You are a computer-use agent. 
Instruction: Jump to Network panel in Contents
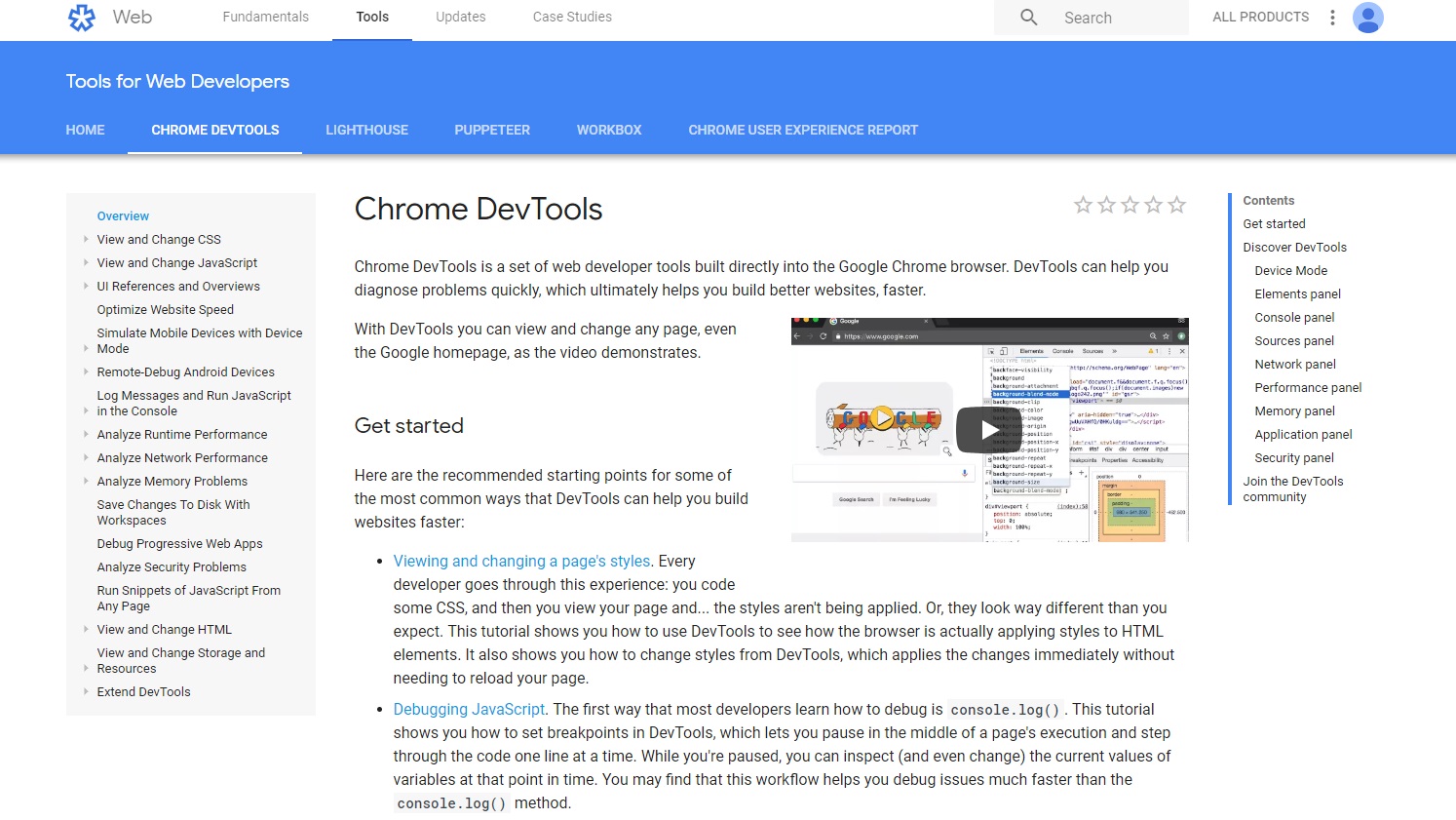1295,364
